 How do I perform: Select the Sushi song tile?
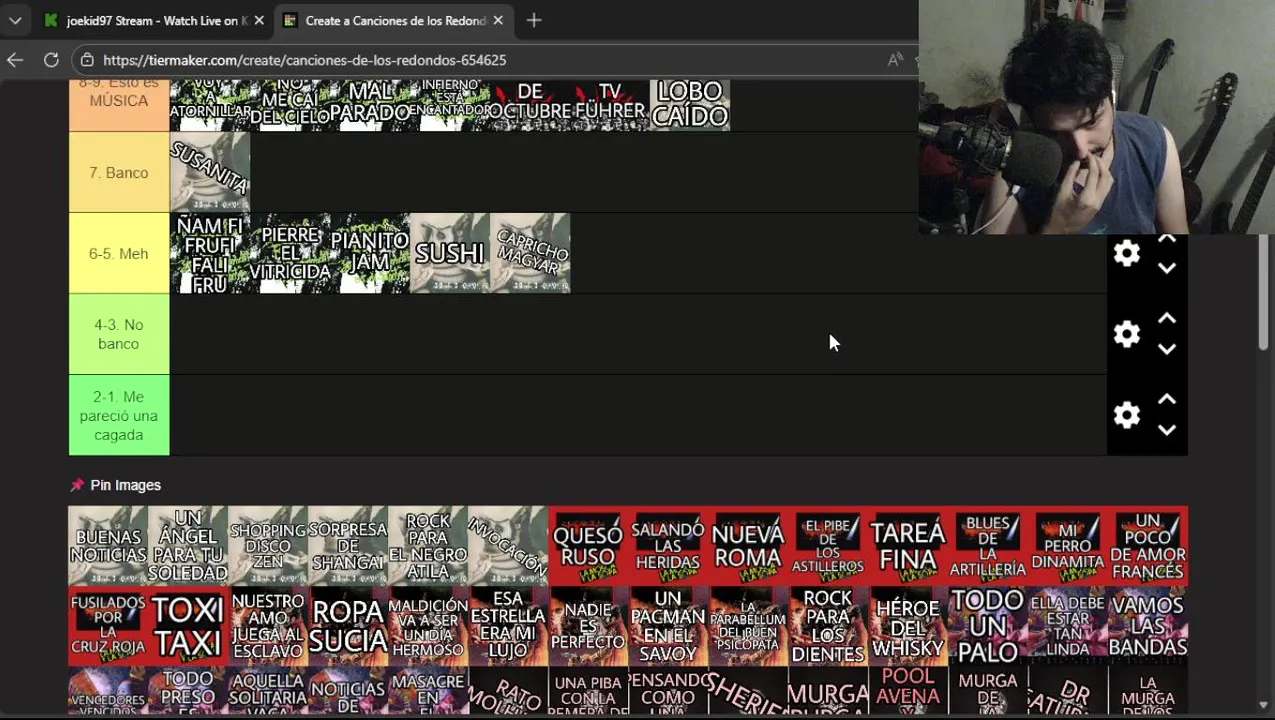point(450,253)
